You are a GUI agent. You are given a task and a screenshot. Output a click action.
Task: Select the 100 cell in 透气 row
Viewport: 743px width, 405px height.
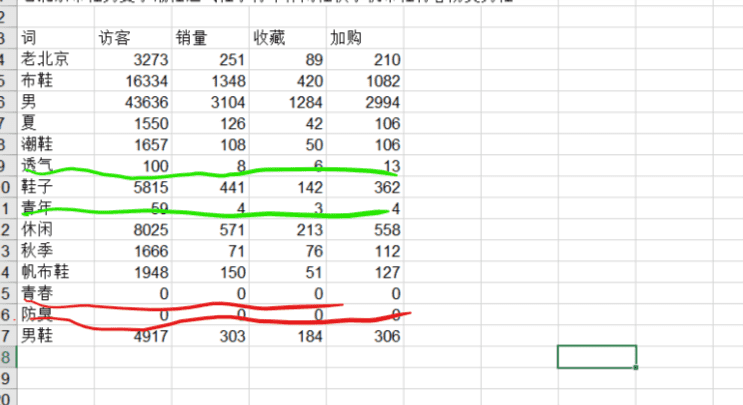click(x=133, y=166)
